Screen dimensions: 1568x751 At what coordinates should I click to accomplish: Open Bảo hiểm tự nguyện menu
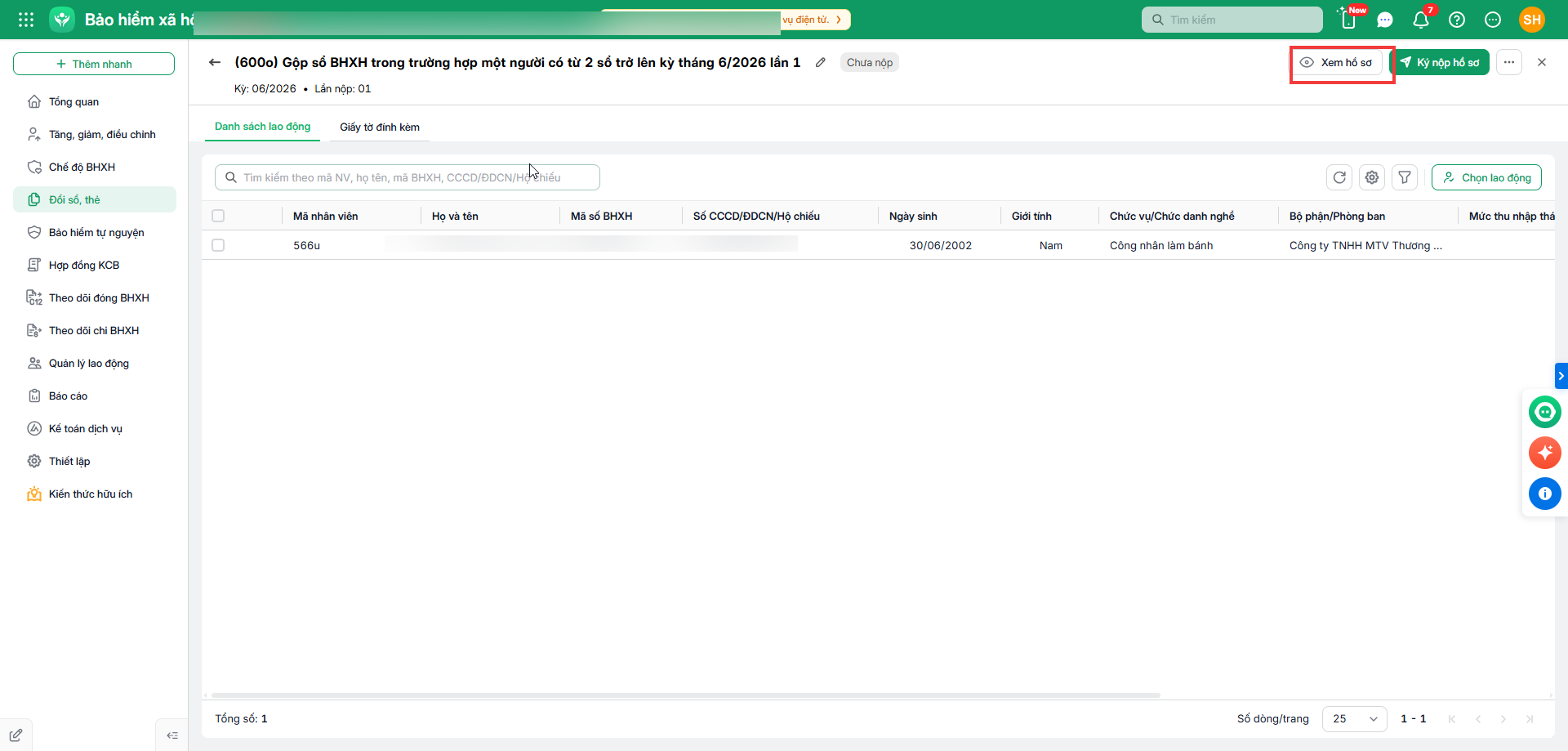pos(95,232)
